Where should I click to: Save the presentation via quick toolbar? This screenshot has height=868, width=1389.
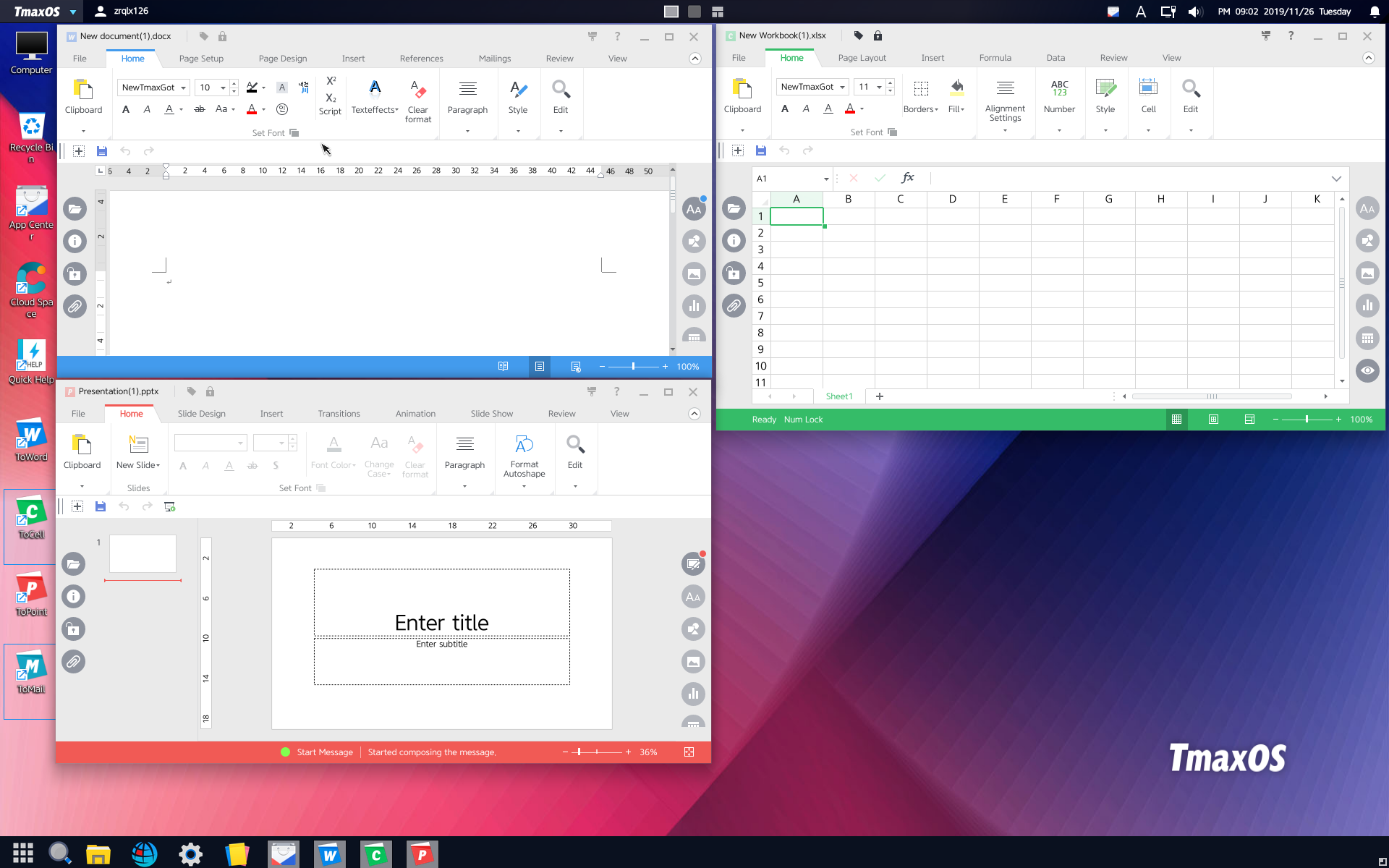click(101, 506)
